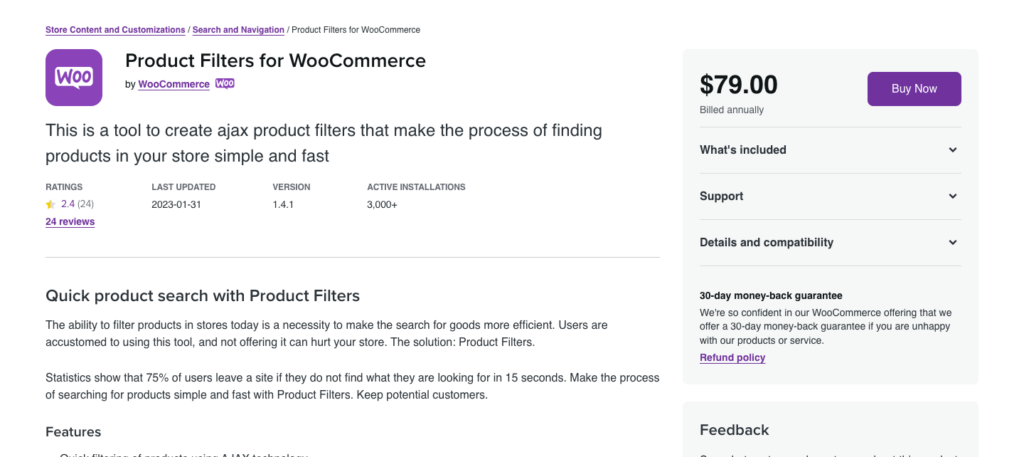
Task: Open the 24 reviews link
Action: (x=70, y=222)
